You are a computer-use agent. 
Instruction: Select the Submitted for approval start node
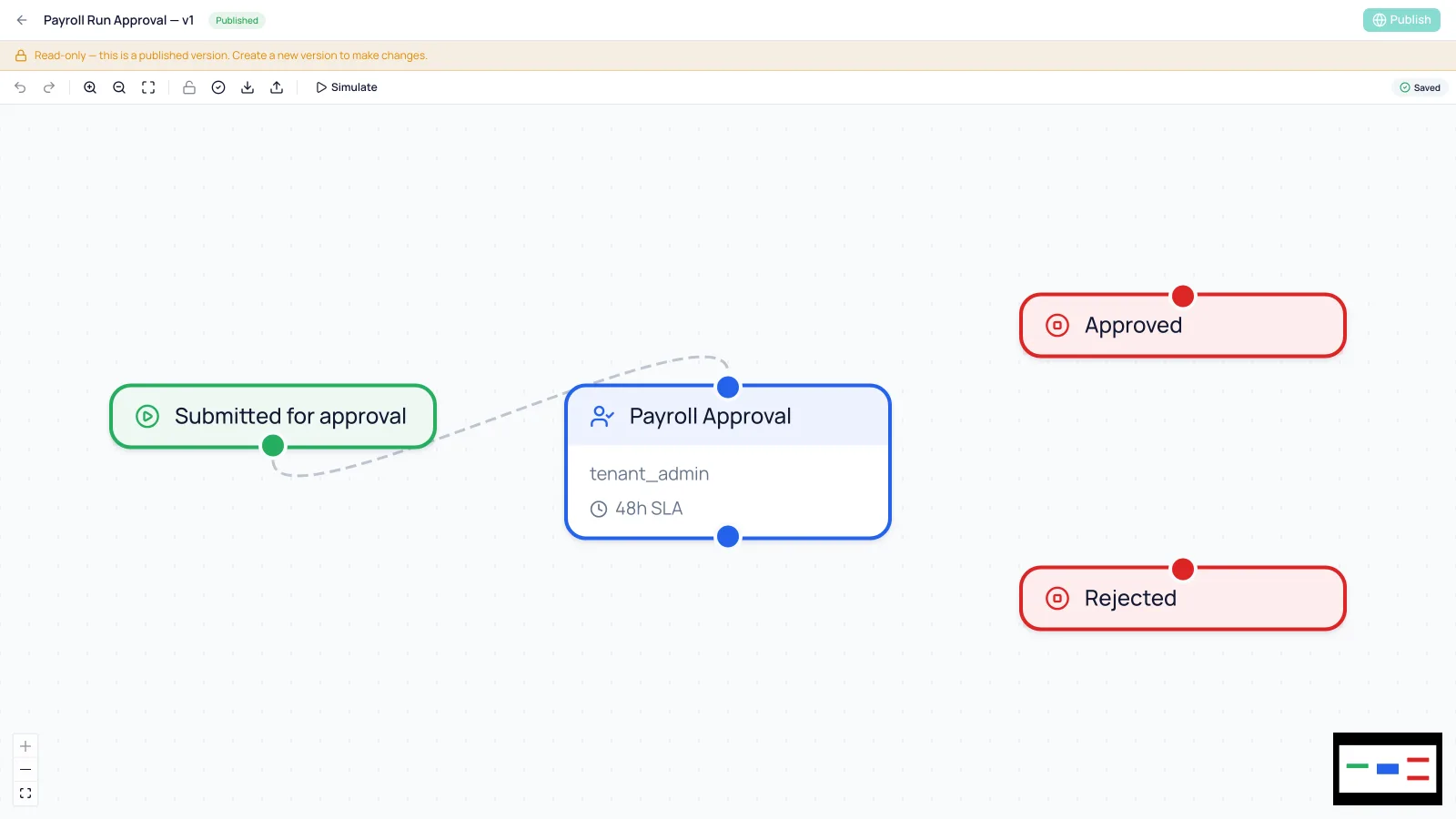pyautogui.click(x=273, y=416)
